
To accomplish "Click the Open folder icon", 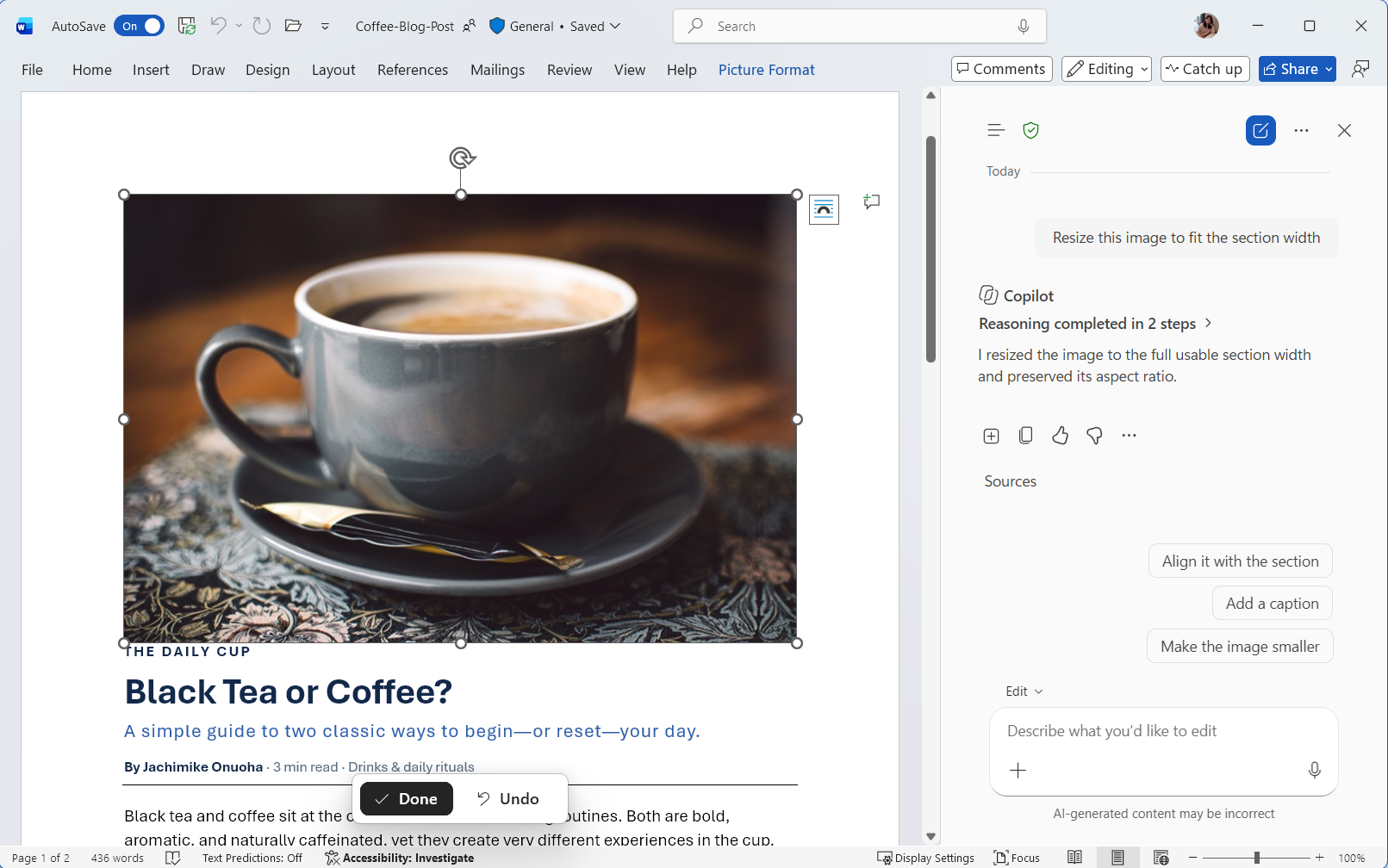I will pyautogui.click(x=293, y=26).
